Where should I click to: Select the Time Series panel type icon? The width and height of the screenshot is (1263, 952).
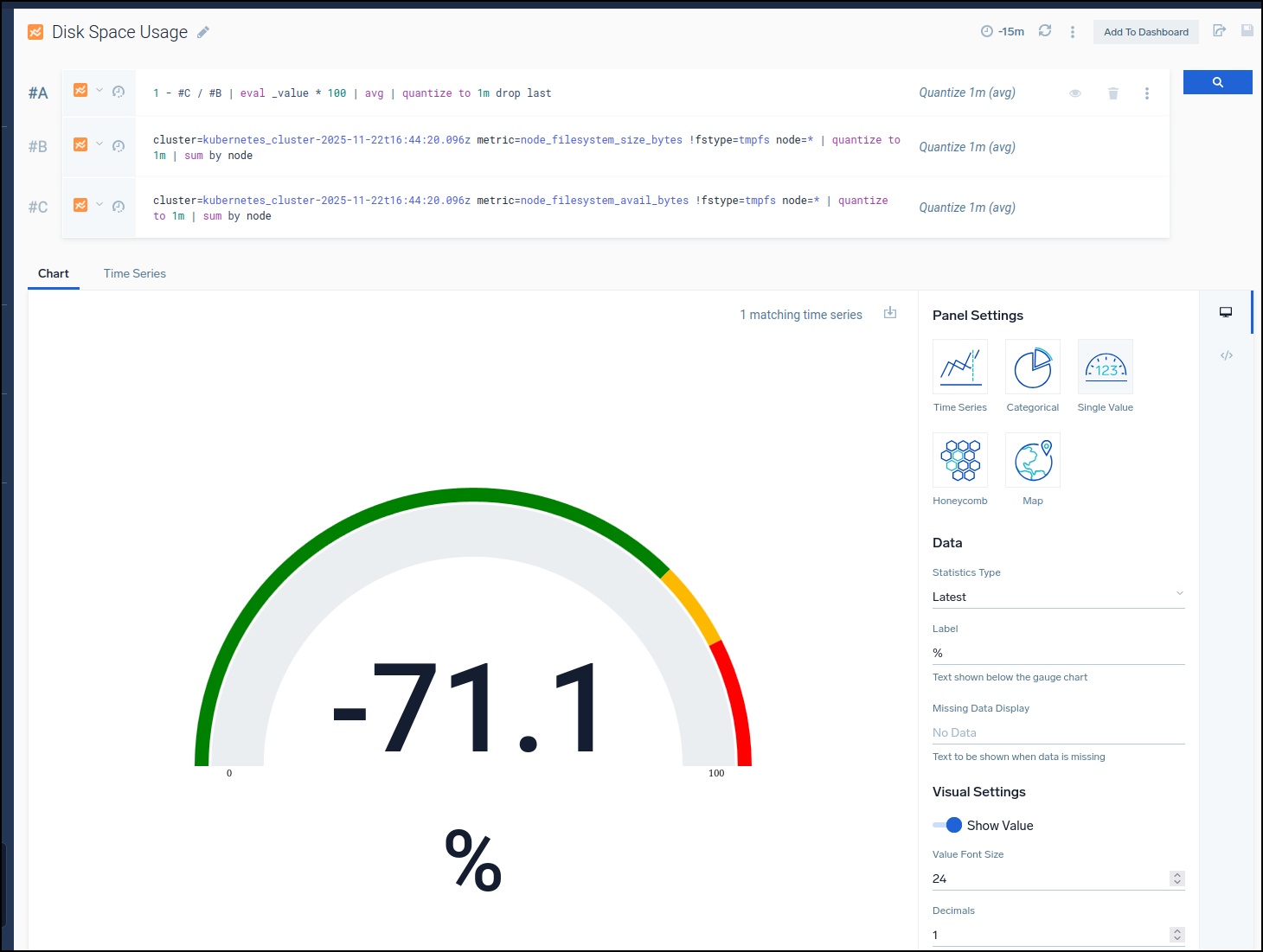coord(959,367)
